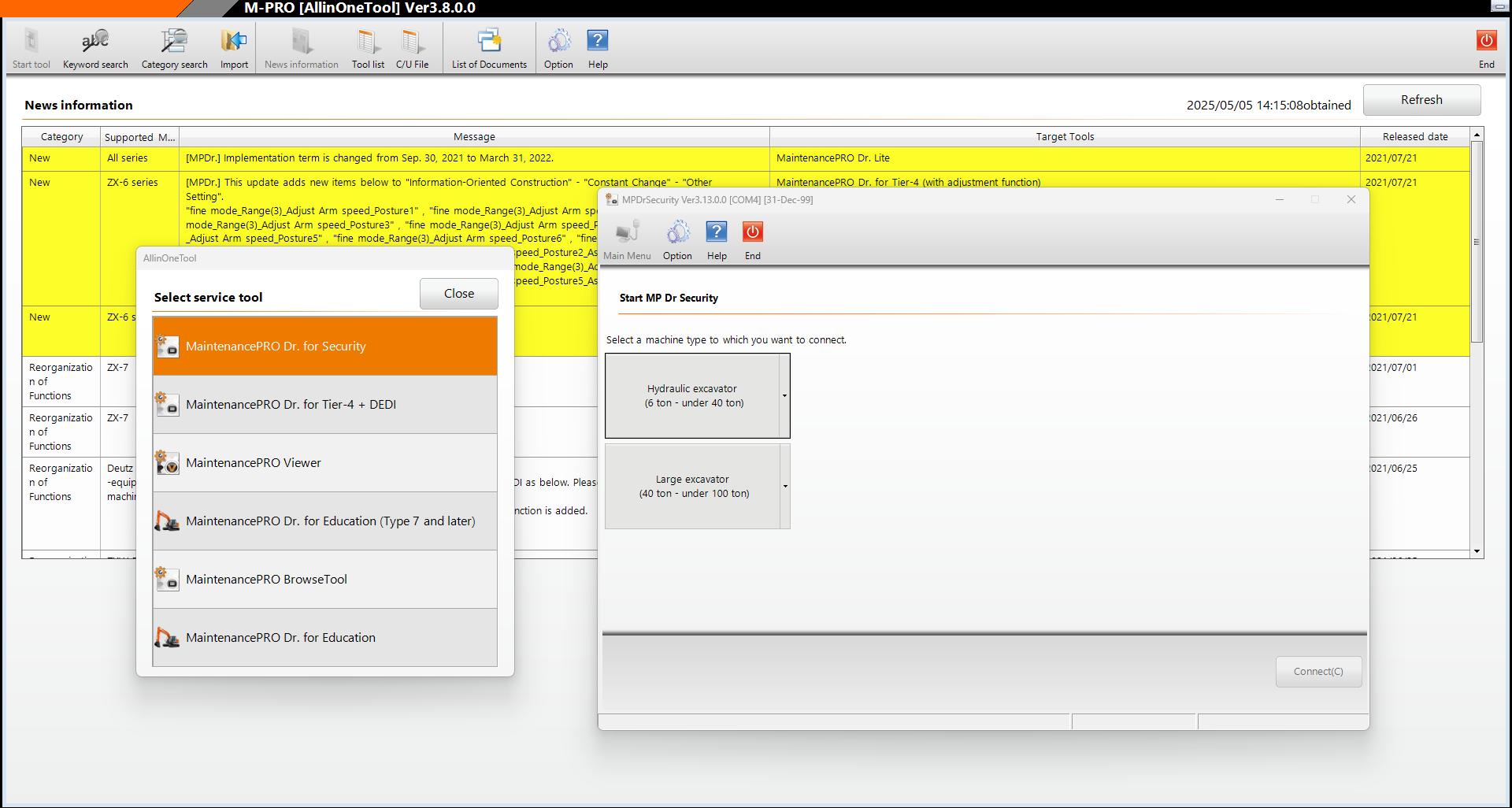Sort by the Released date column header
1512x808 pixels.
click(1414, 136)
